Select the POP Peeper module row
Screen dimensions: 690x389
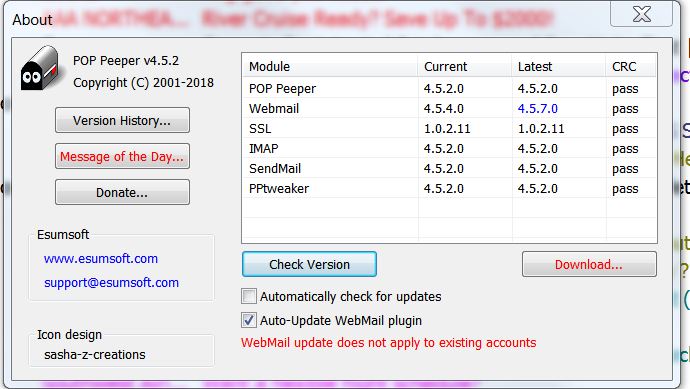coord(449,88)
